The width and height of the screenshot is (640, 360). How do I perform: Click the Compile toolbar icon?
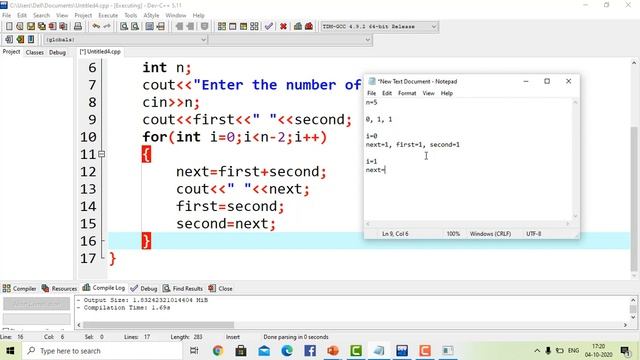coord(222,27)
